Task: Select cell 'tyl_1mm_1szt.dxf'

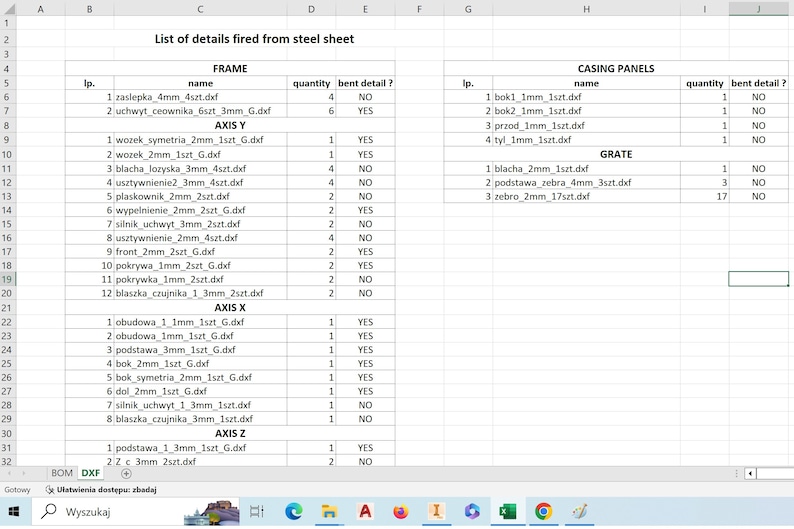Action: pos(586,139)
